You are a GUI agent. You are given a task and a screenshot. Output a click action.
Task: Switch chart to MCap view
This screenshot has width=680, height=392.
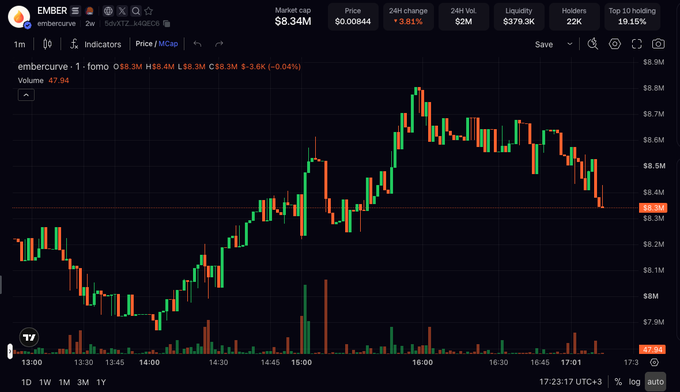(x=168, y=44)
